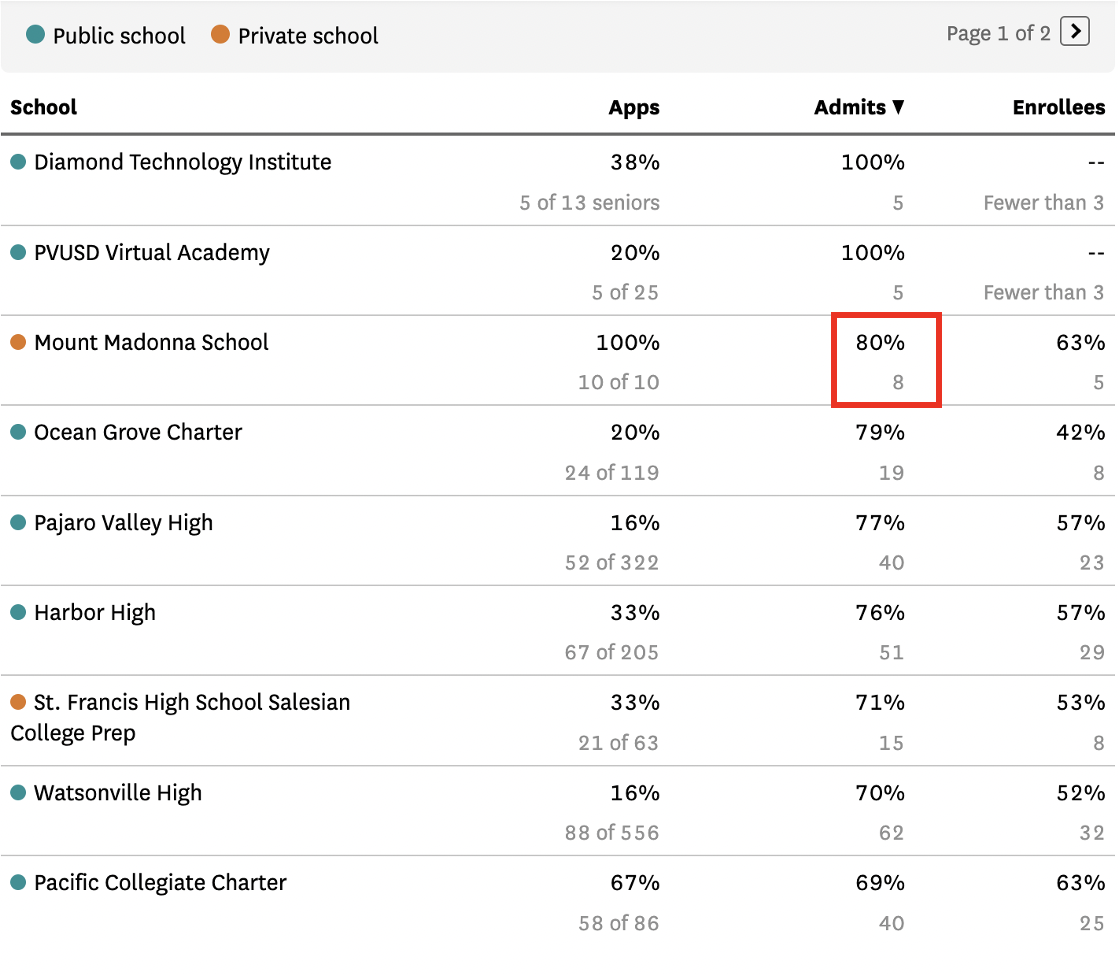Click the orange dot beside Mount Madonna School

[19, 342]
